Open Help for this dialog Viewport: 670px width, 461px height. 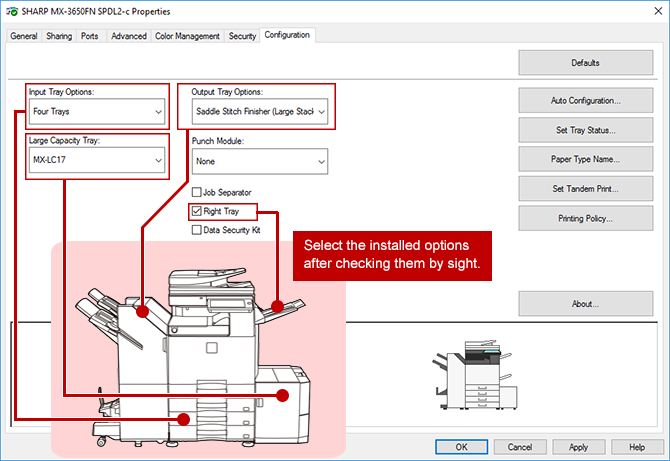click(x=637, y=447)
